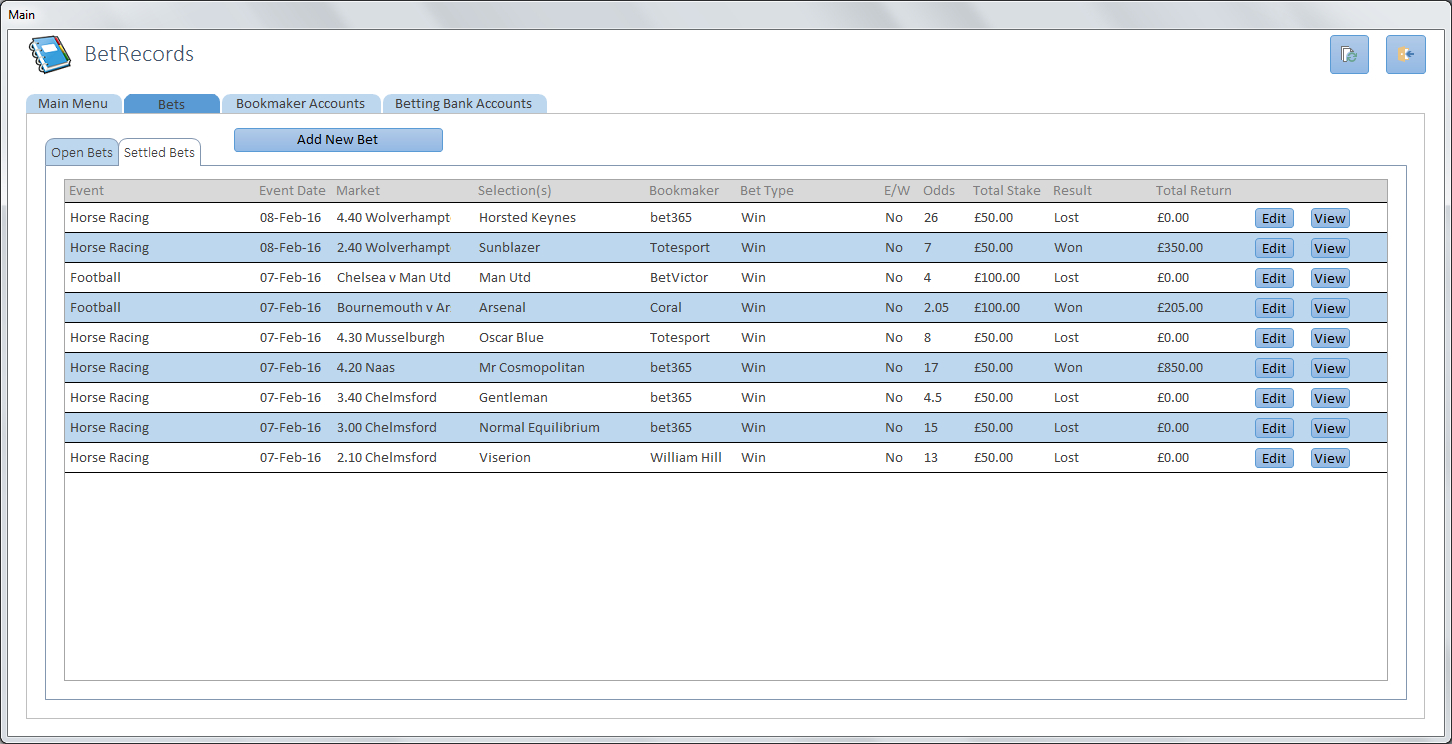
Task: Click the Event Date column header
Action: tap(292, 191)
